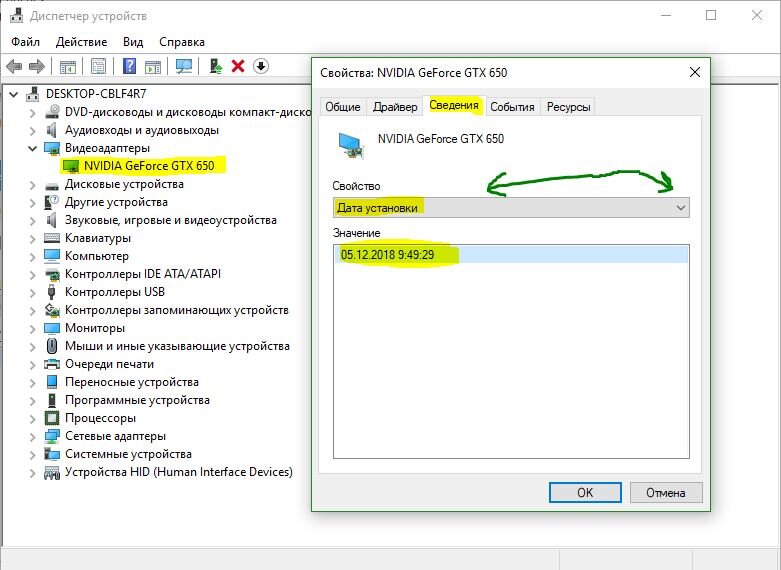Open the Действие menu
This screenshot has height=570, width=781.
click(82, 42)
